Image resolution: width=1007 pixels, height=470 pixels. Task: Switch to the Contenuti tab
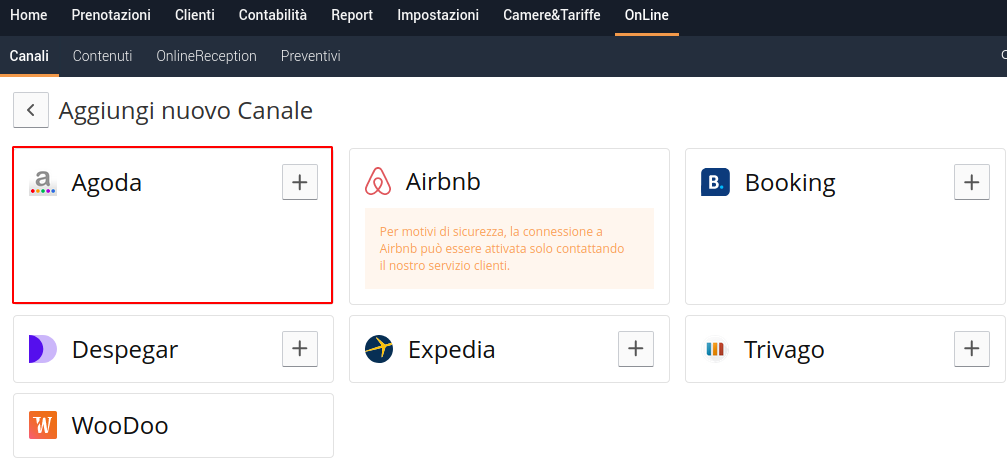point(103,56)
